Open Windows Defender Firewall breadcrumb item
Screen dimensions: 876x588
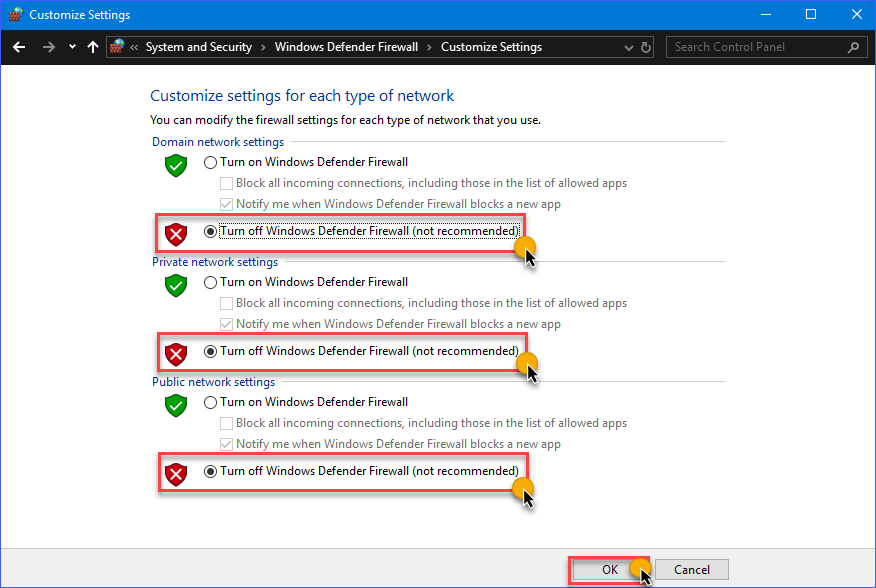(346, 46)
